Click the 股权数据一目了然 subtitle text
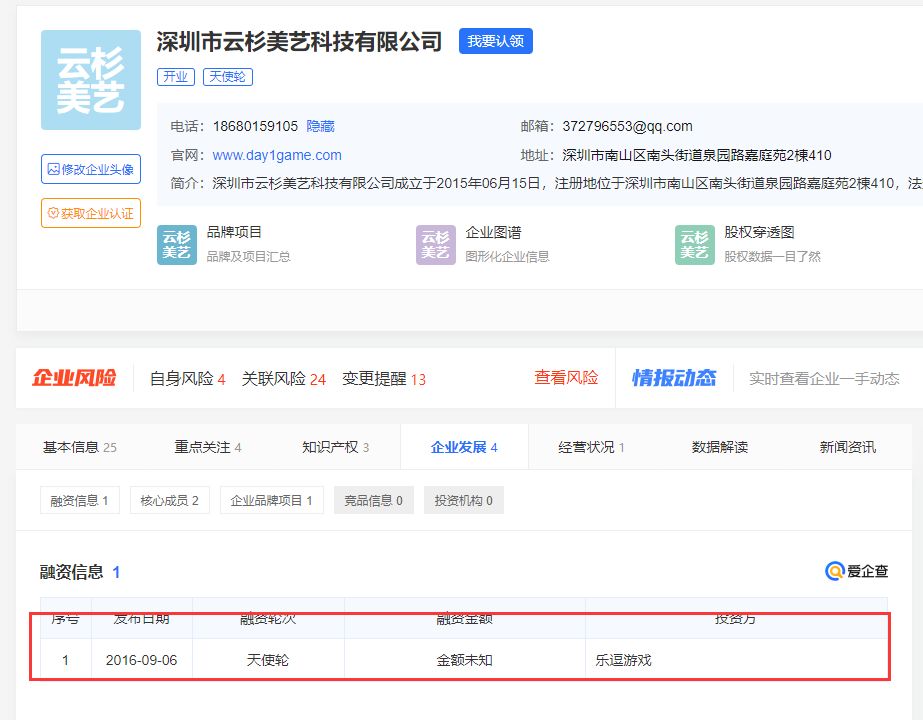The height and width of the screenshot is (720, 923). pos(773,257)
